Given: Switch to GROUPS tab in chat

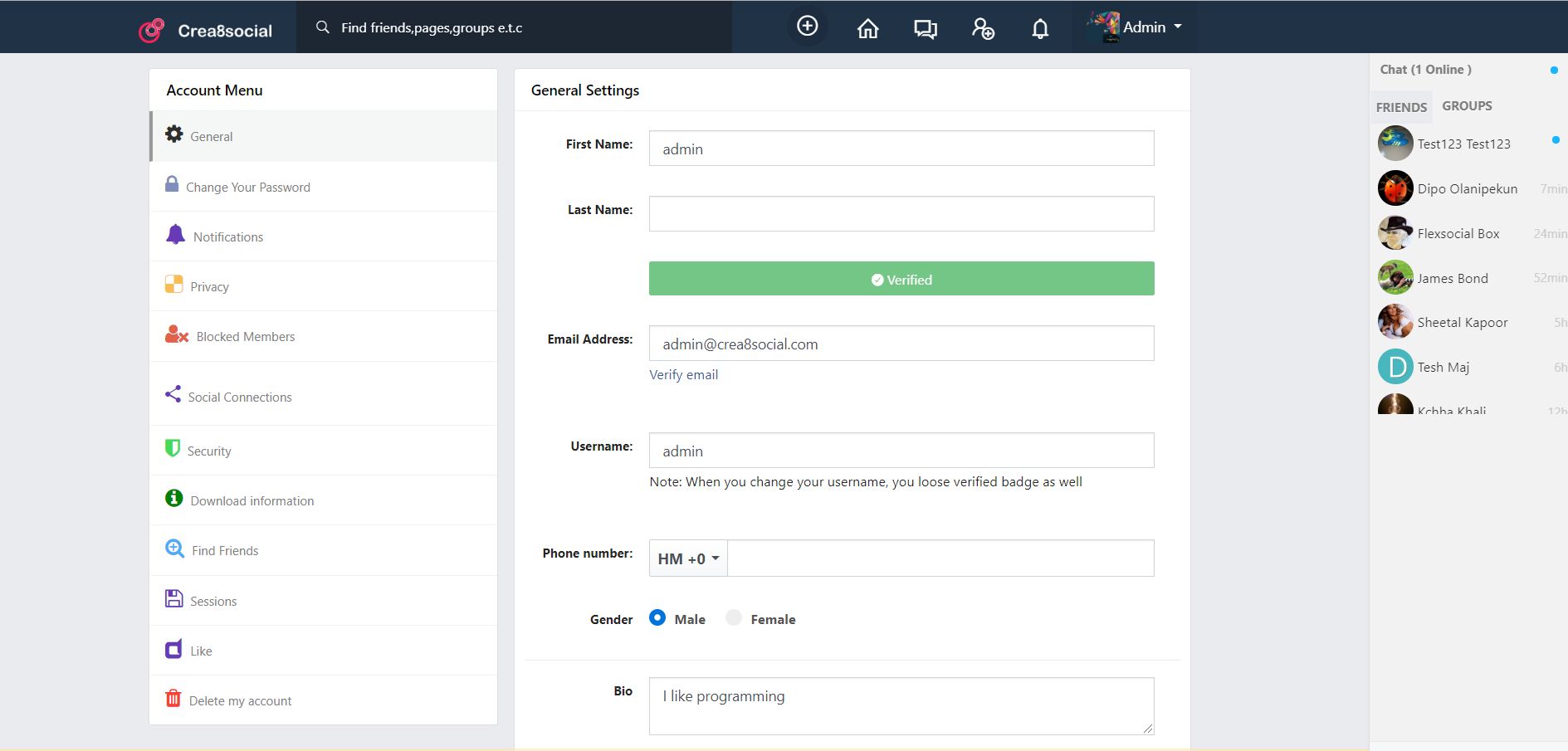Looking at the screenshot, I should 1467,106.
